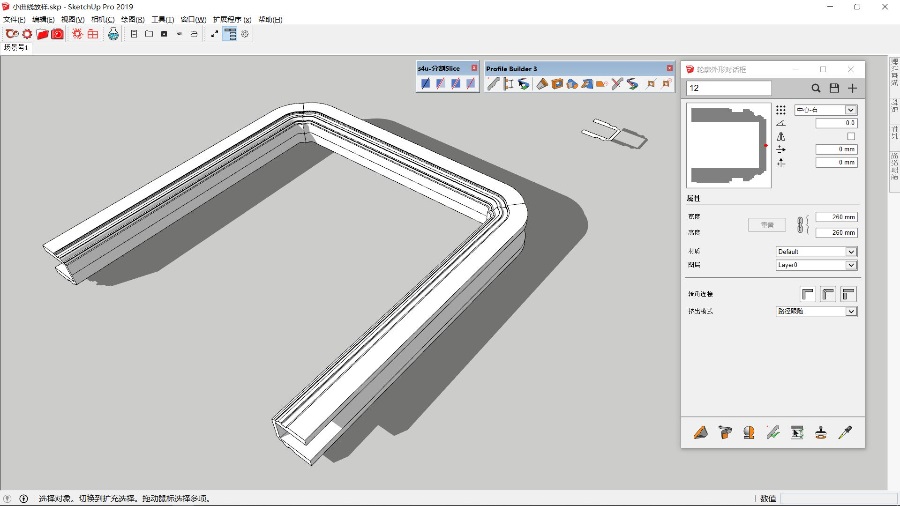Close the Profile Builder 3 toolbar
This screenshot has width=900, height=506.
(669, 68)
